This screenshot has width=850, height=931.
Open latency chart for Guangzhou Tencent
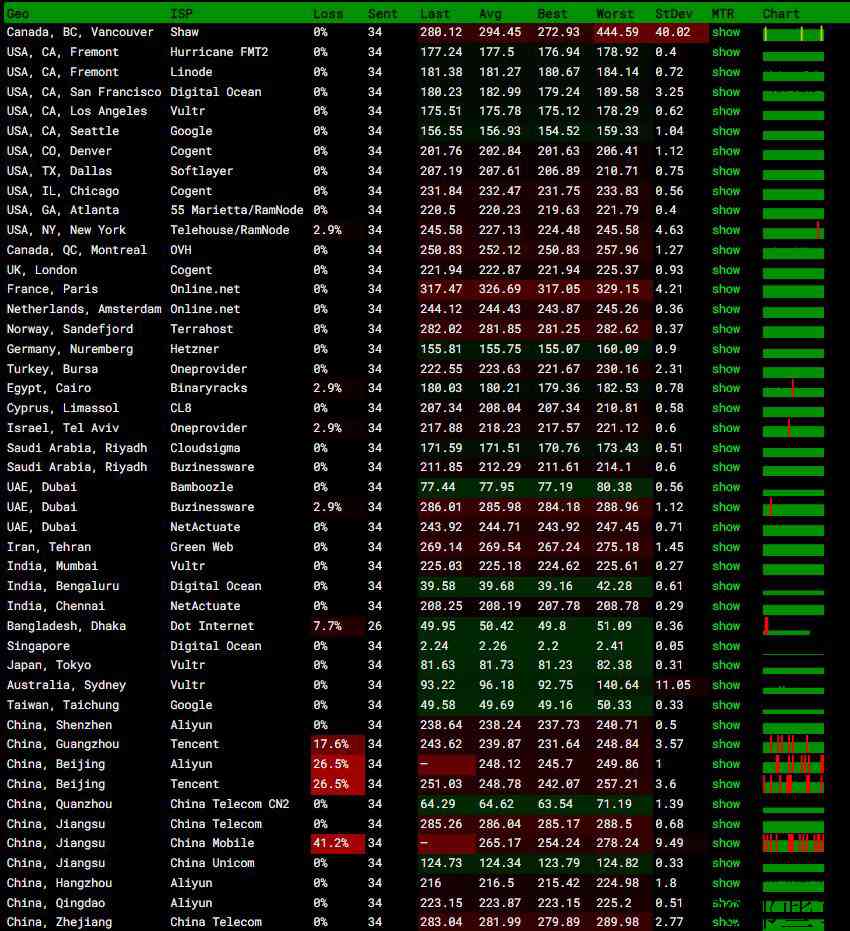tap(793, 745)
